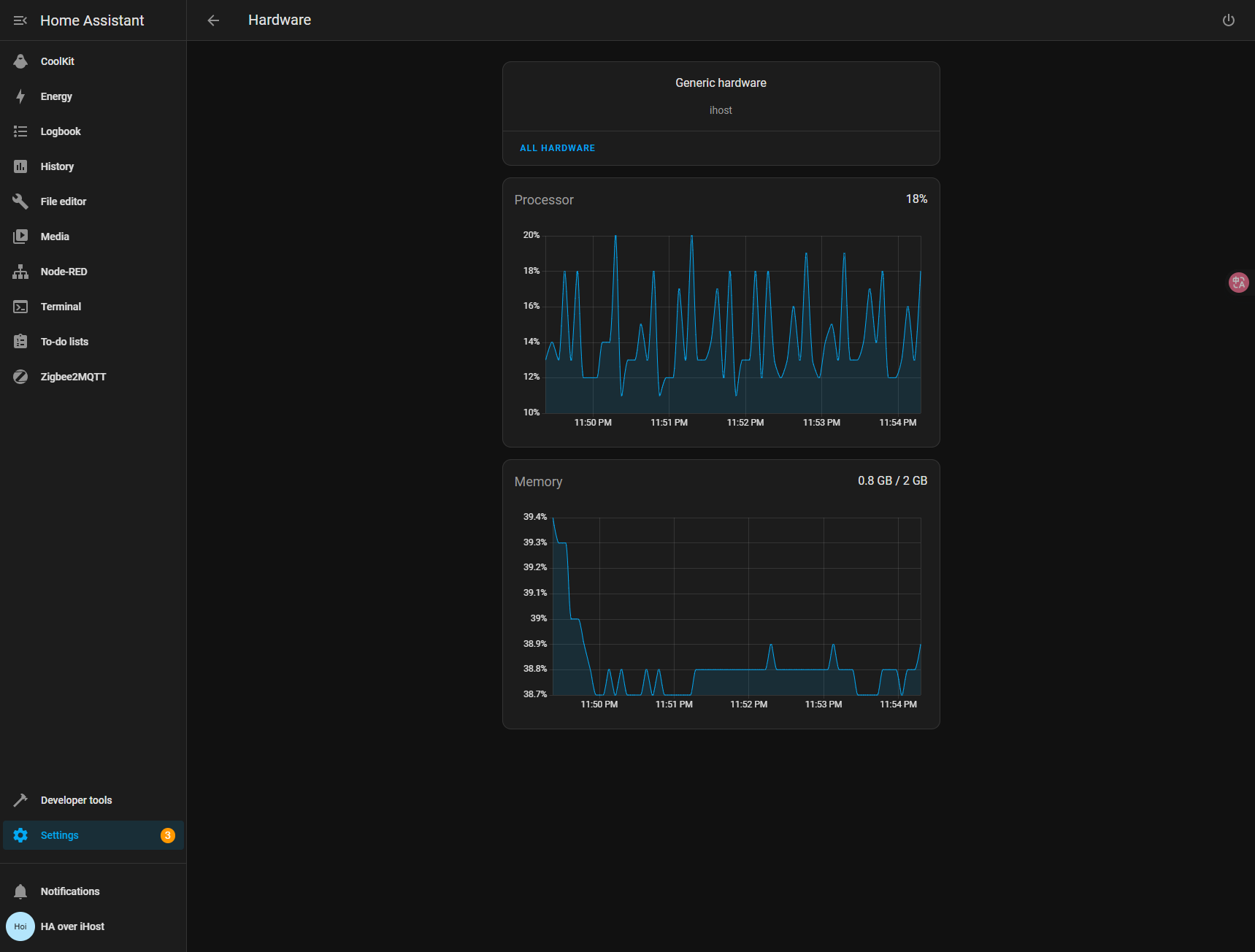The image size is (1255, 952).
Task: Open the power menu icon at top right
Action: (x=1228, y=20)
